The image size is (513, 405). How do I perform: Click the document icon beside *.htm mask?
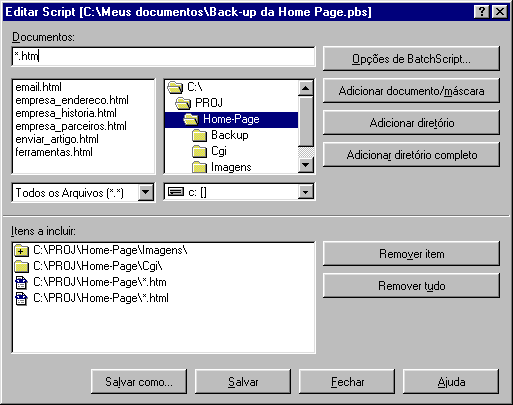tap(21, 282)
